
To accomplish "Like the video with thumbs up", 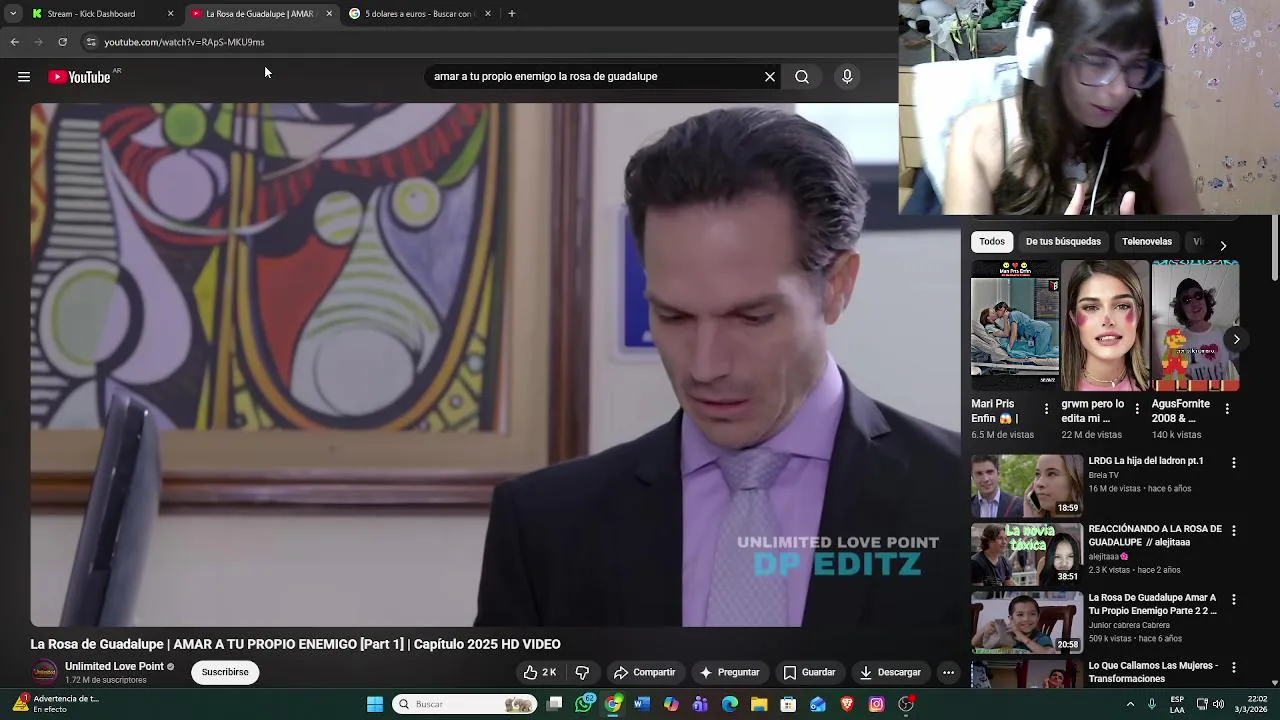I will 539,672.
